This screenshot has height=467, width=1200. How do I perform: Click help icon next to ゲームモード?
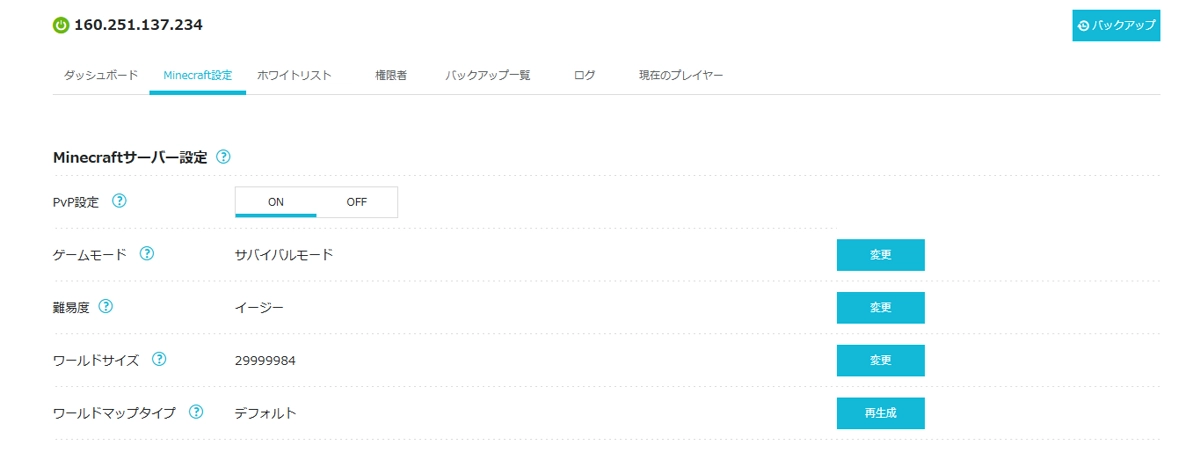(x=147, y=254)
